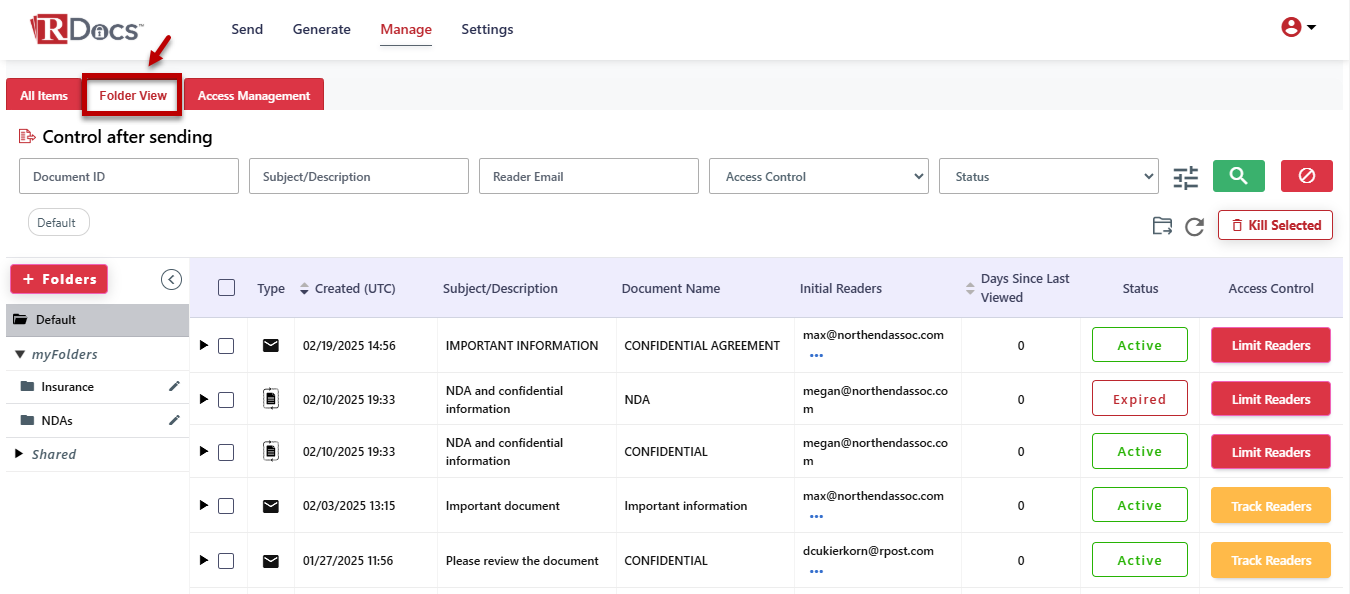The width and height of the screenshot is (1350, 594).
Task: Expand the NDA row details arrow
Action: click(x=204, y=399)
